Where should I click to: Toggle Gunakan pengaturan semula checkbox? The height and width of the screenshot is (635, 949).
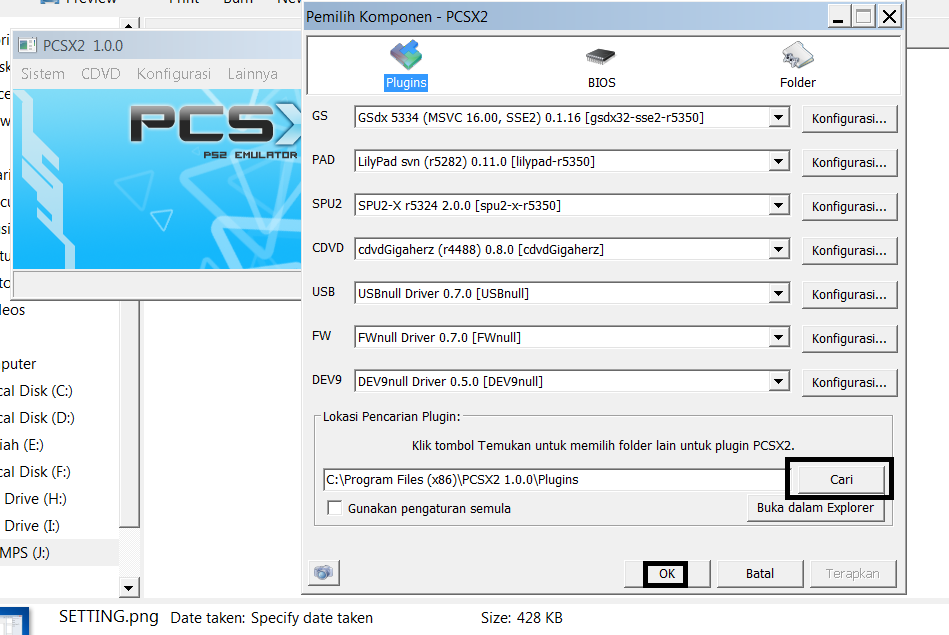point(334,507)
